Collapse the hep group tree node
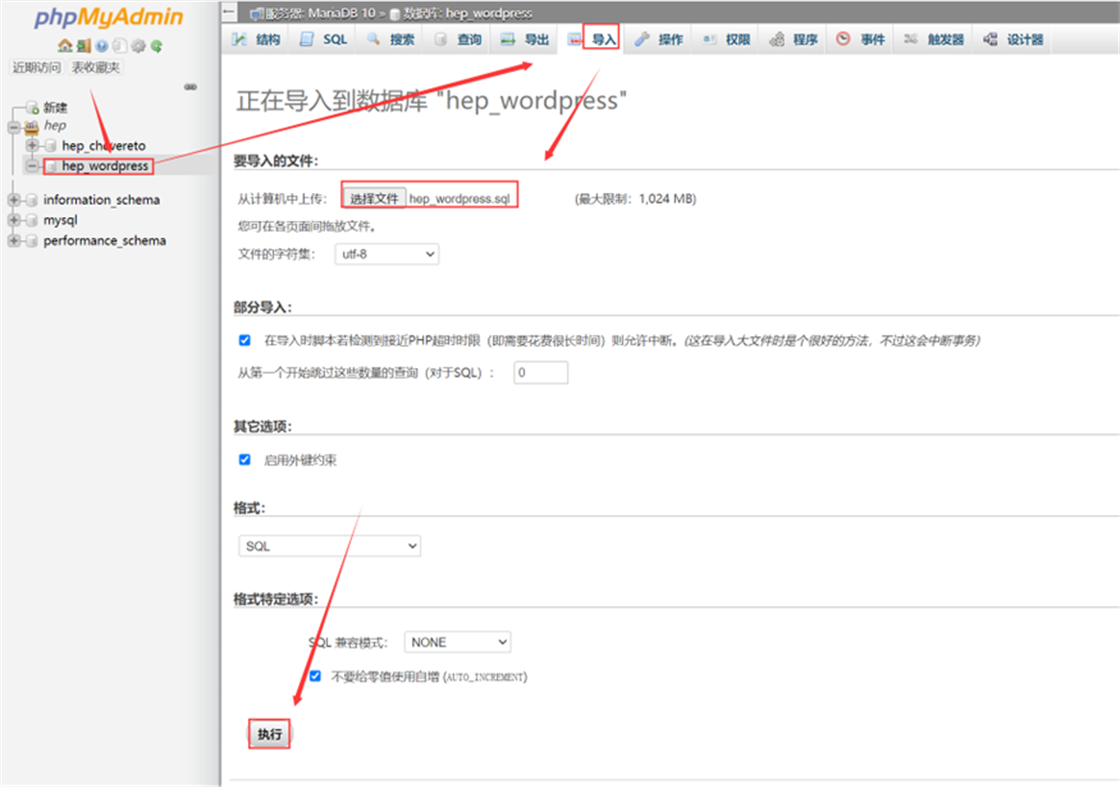Viewport: 1120px width, 787px height. coord(14,127)
